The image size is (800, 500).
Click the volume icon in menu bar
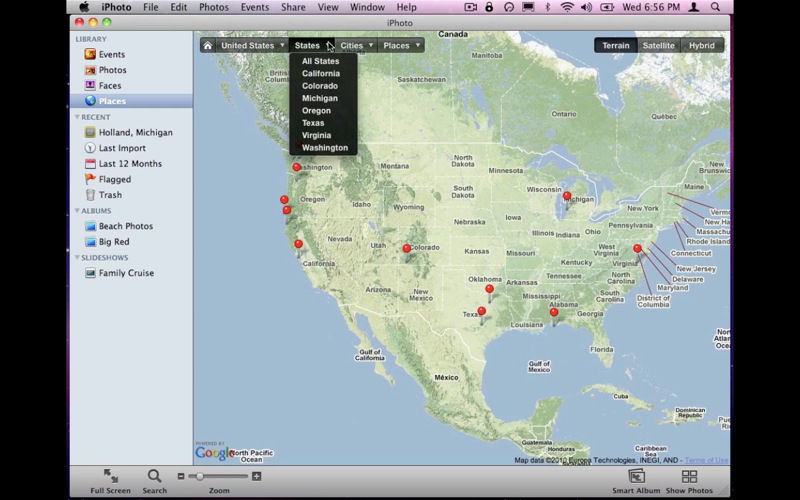[586, 7]
